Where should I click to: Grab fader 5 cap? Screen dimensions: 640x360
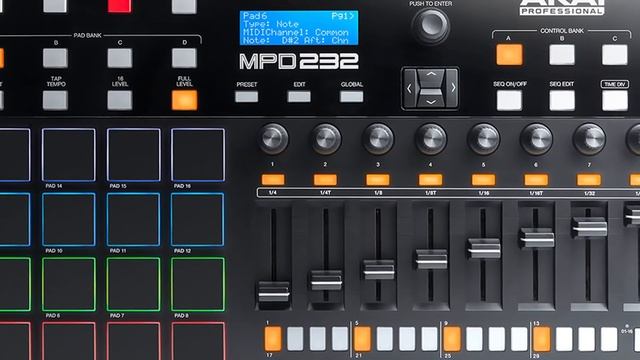coord(484,248)
